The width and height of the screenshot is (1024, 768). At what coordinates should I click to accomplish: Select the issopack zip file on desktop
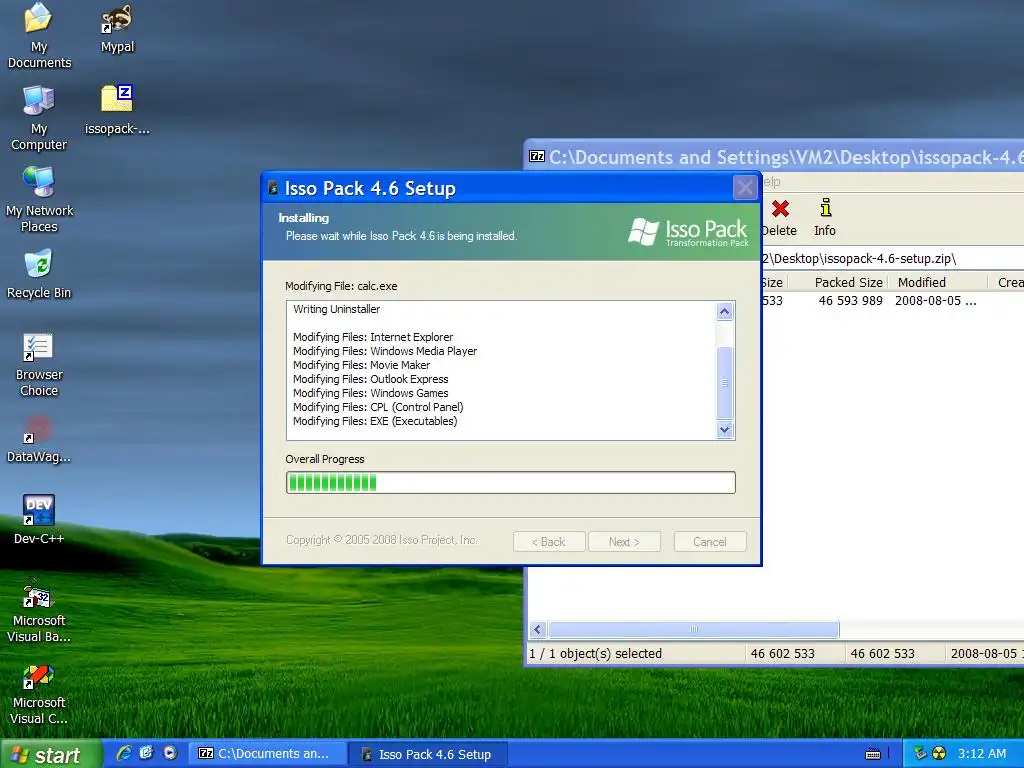click(x=117, y=110)
